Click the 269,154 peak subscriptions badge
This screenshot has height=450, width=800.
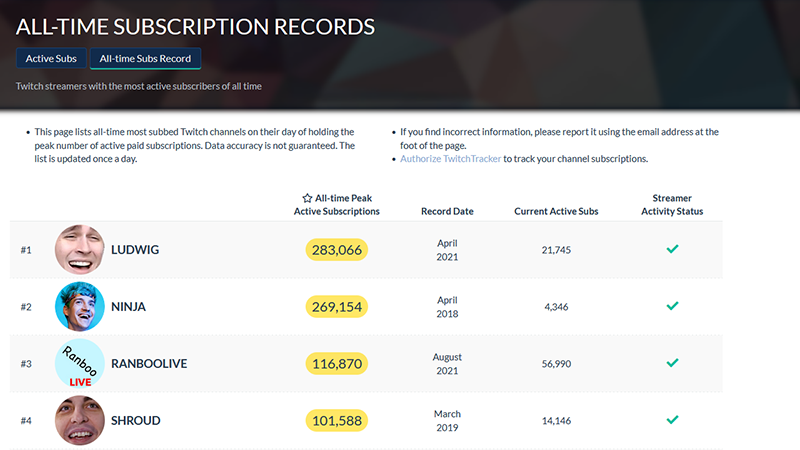tap(336, 306)
